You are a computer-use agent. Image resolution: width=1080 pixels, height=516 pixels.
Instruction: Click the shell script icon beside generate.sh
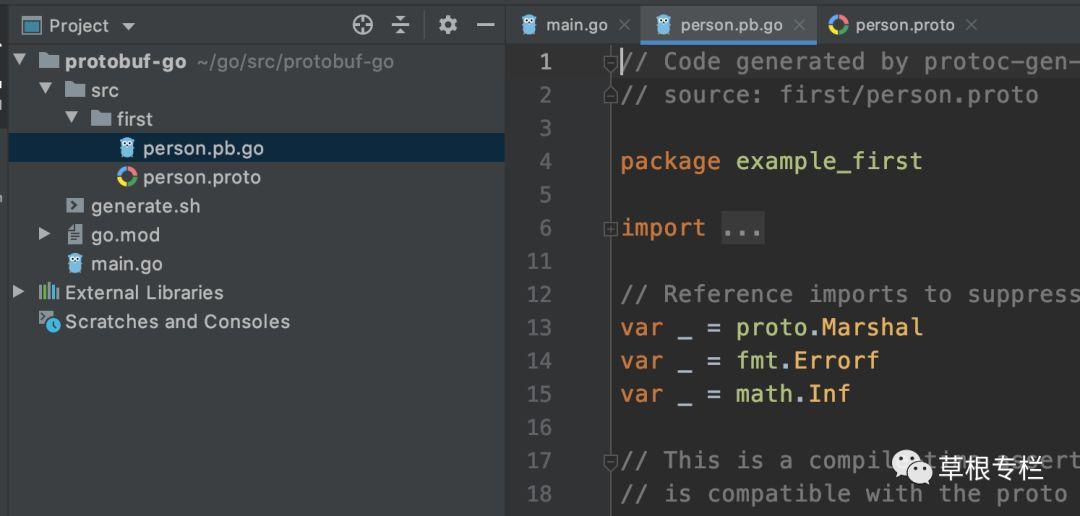[x=75, y=205]
